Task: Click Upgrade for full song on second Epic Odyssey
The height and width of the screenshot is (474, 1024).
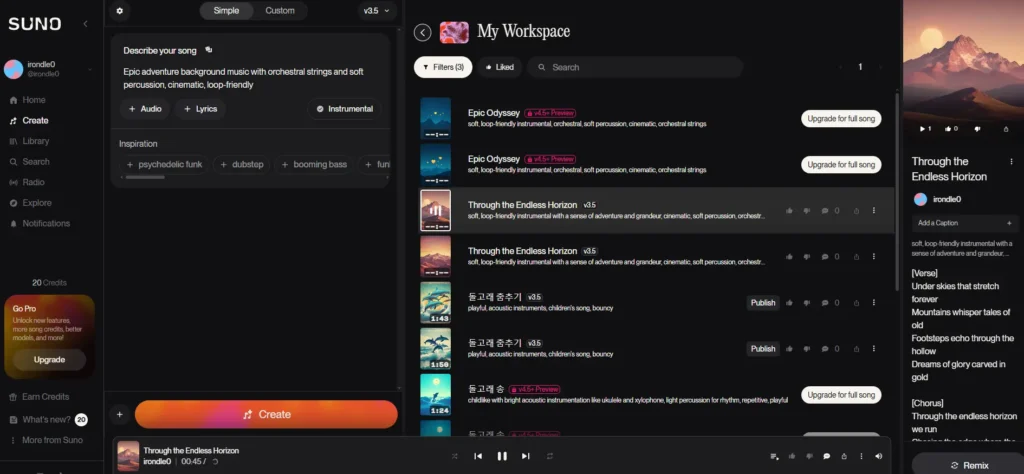Action: click(841, 165)
